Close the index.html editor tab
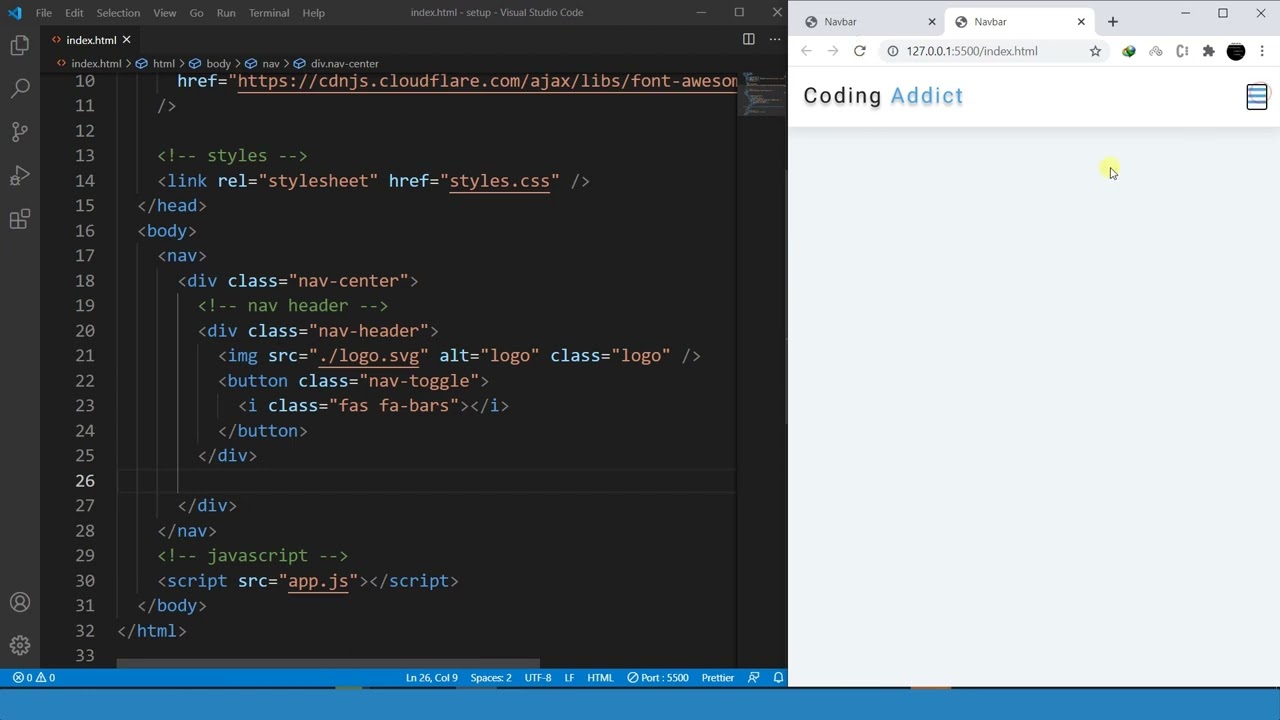The height and width of the screenshot is (720, 1280). pos(126,40)
